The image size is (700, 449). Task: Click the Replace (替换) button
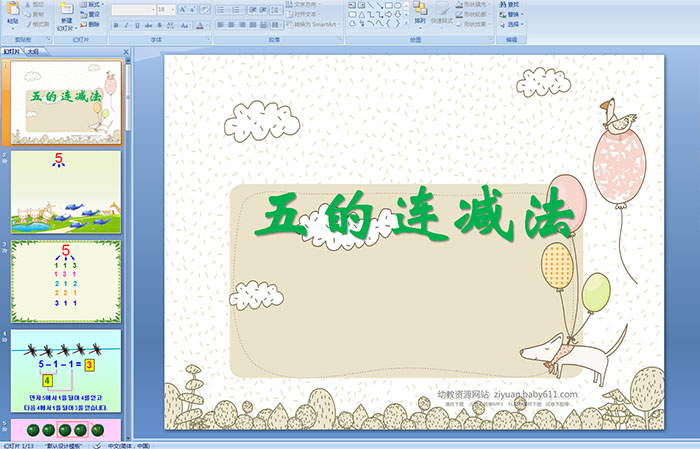point(512,14)
